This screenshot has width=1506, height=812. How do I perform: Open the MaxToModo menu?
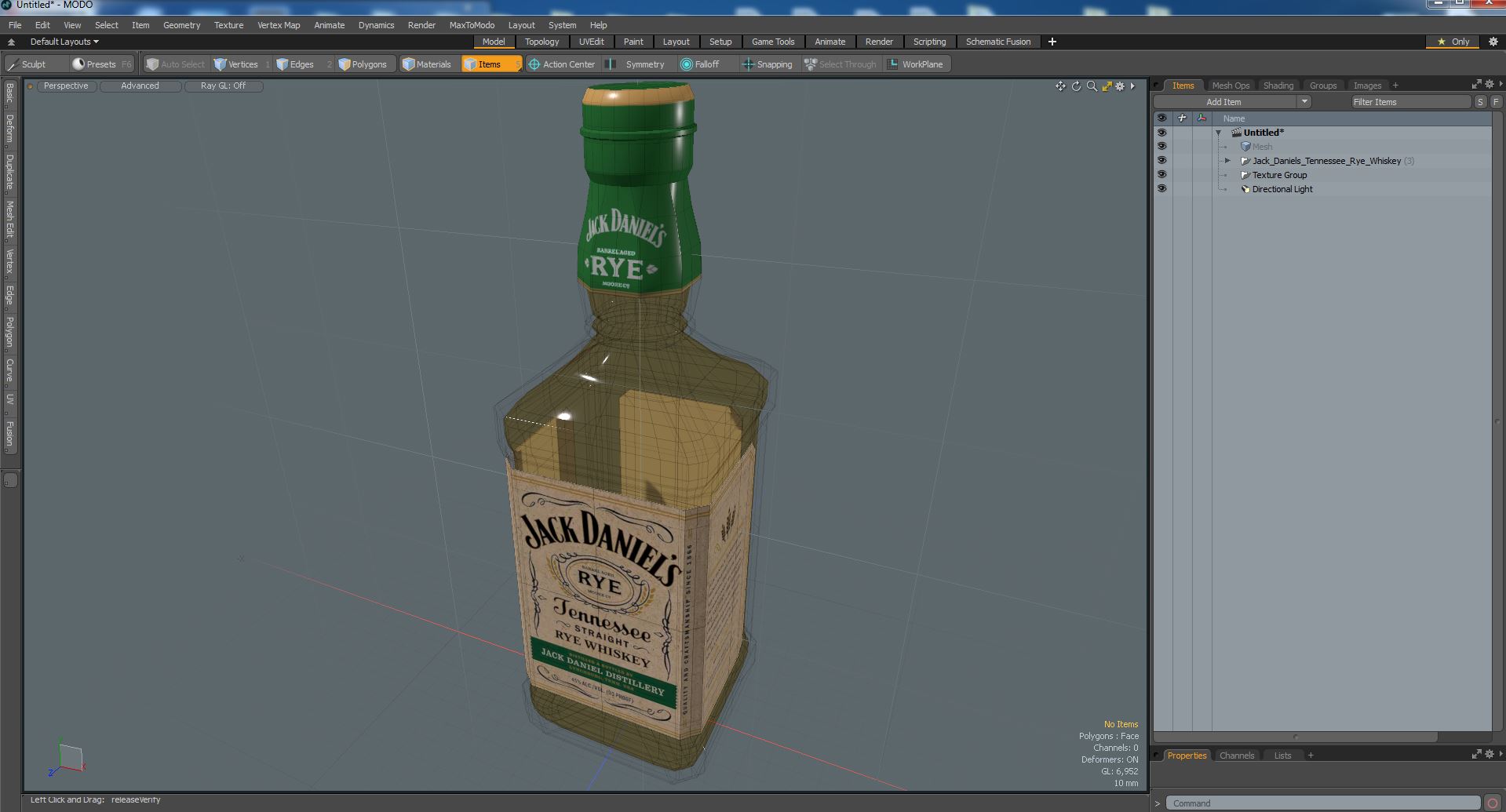click(x=472, y=25)
